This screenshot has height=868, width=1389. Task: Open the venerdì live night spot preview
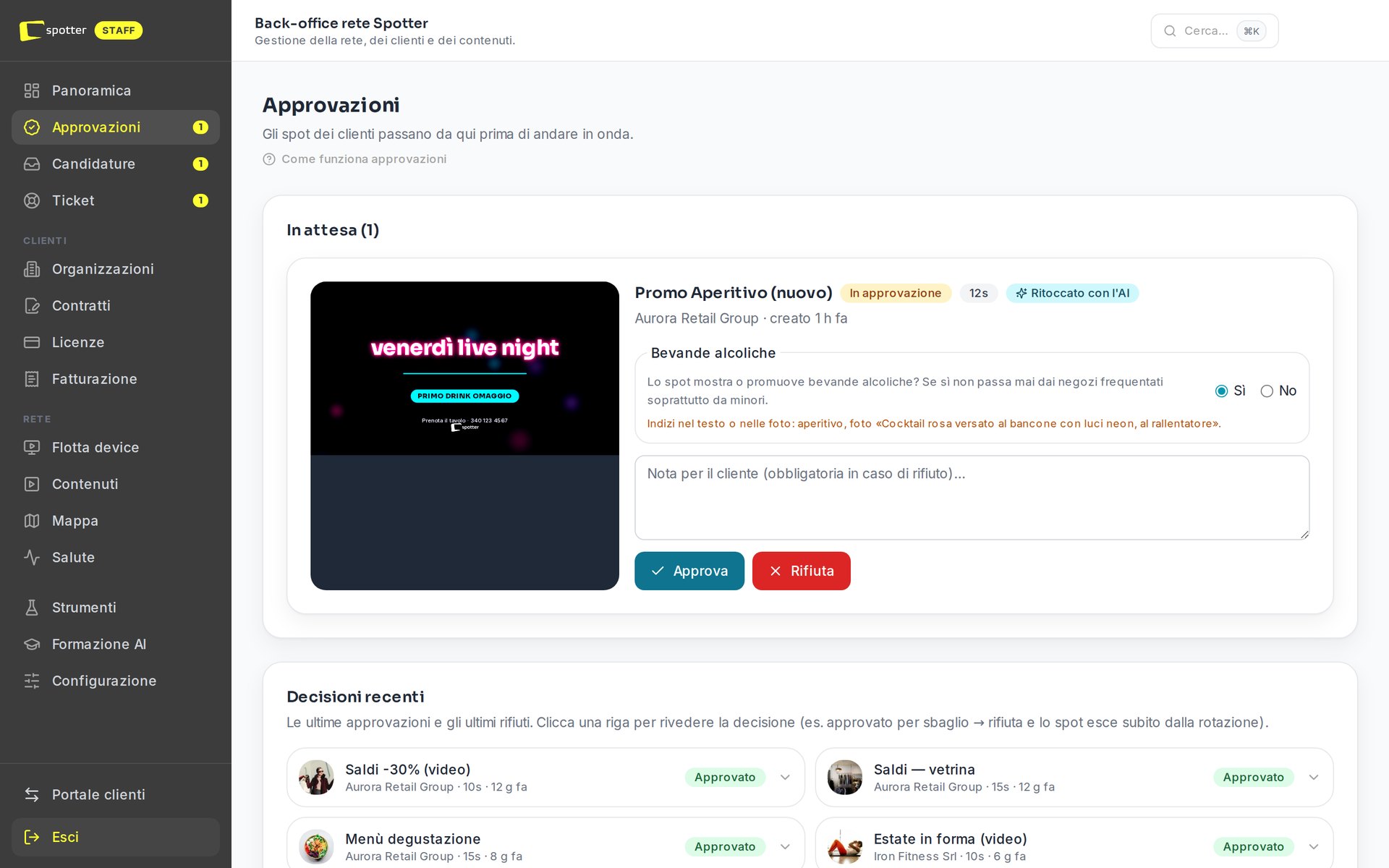[x=465, y=435]
